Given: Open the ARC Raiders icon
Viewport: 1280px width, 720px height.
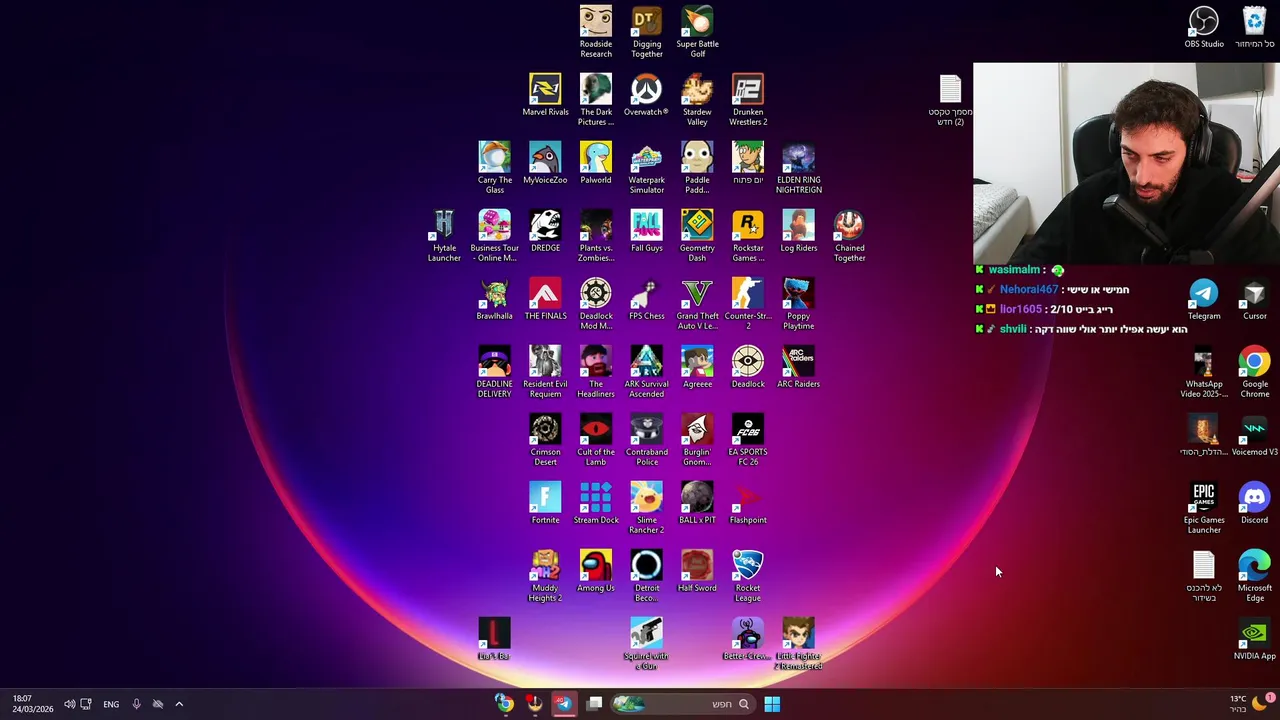Looking at the screenshot, I should (799, 367).
